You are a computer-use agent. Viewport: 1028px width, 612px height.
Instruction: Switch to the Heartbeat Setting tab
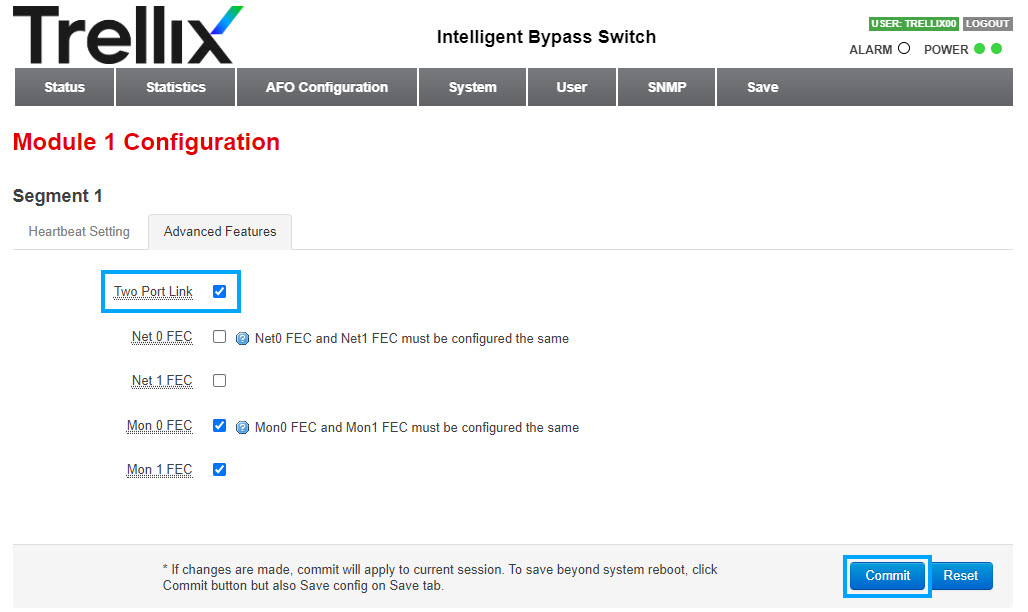(79, 232)
